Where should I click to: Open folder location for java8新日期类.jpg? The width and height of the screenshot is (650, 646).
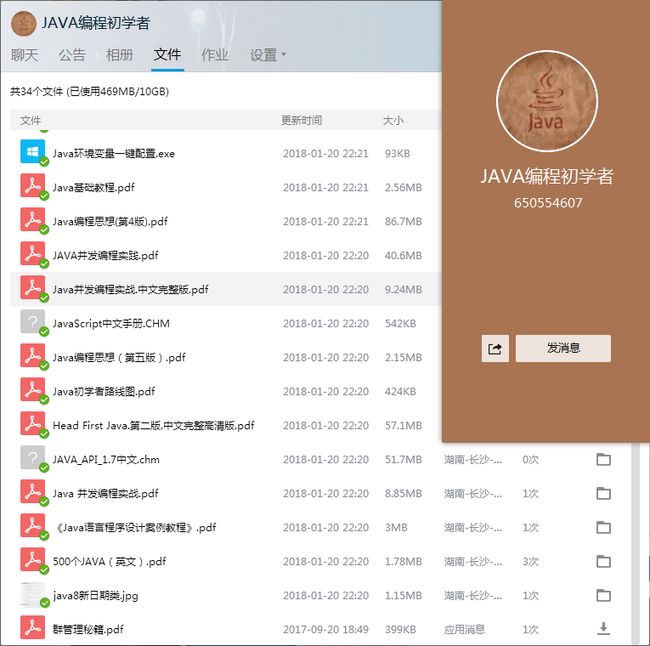click(x=603, y=595)
